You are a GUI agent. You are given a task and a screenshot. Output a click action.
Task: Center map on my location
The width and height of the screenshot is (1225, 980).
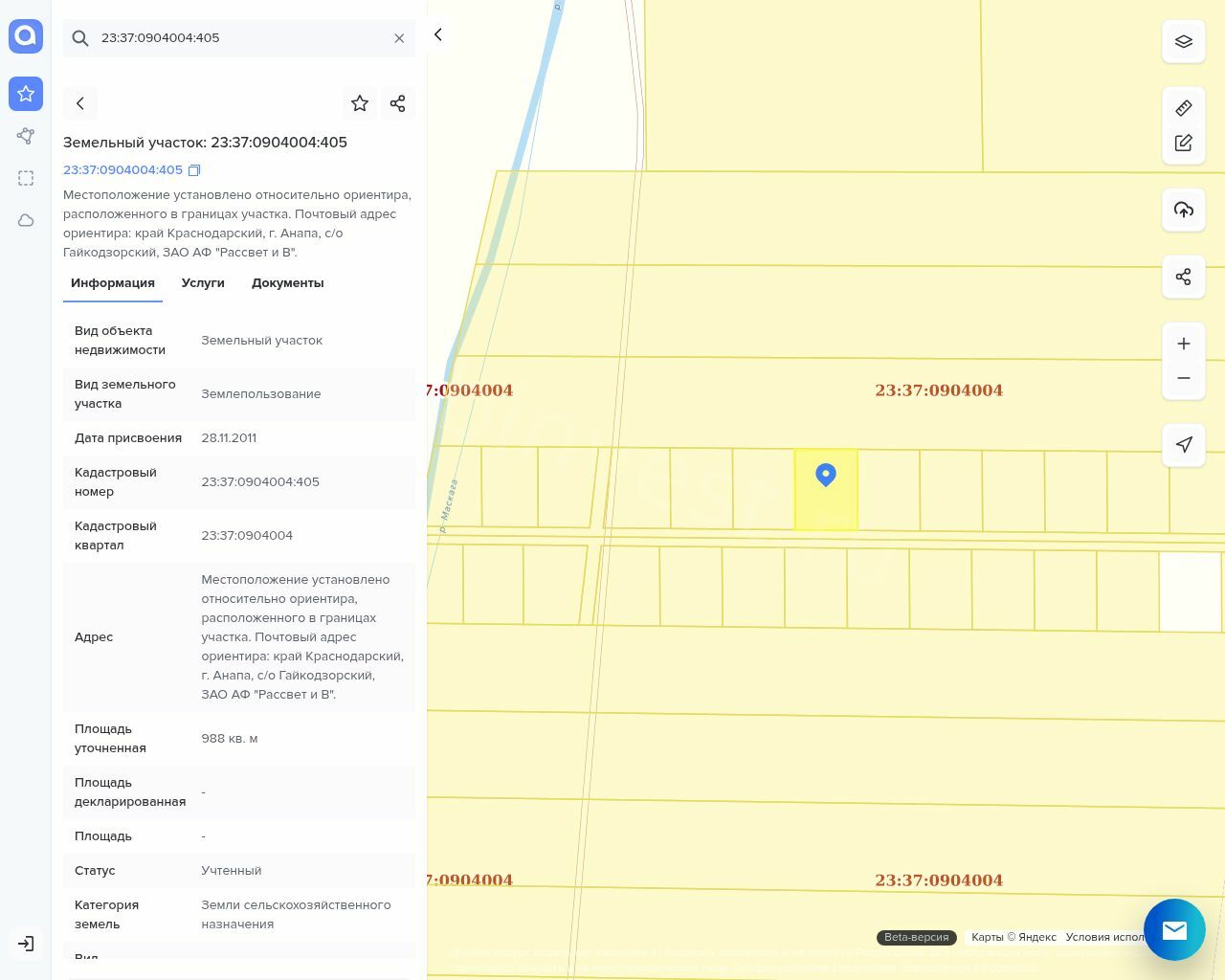click(x=1183, y=445)
